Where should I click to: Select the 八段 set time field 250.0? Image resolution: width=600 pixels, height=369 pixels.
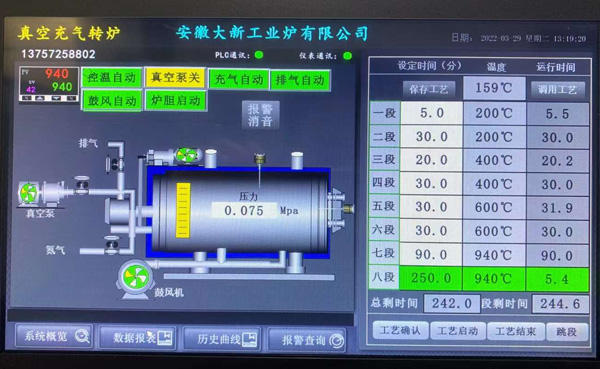(x=431, y=278)
